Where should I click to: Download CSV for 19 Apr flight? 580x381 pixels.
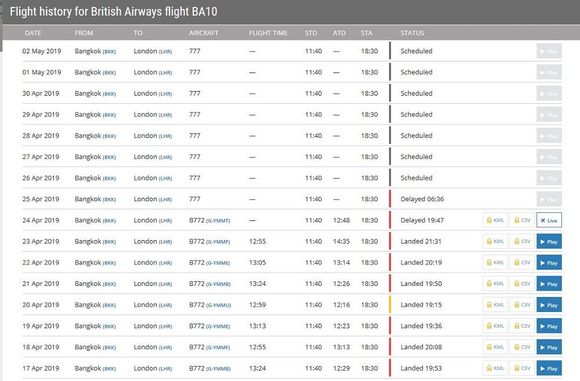(x=522, y=326)
